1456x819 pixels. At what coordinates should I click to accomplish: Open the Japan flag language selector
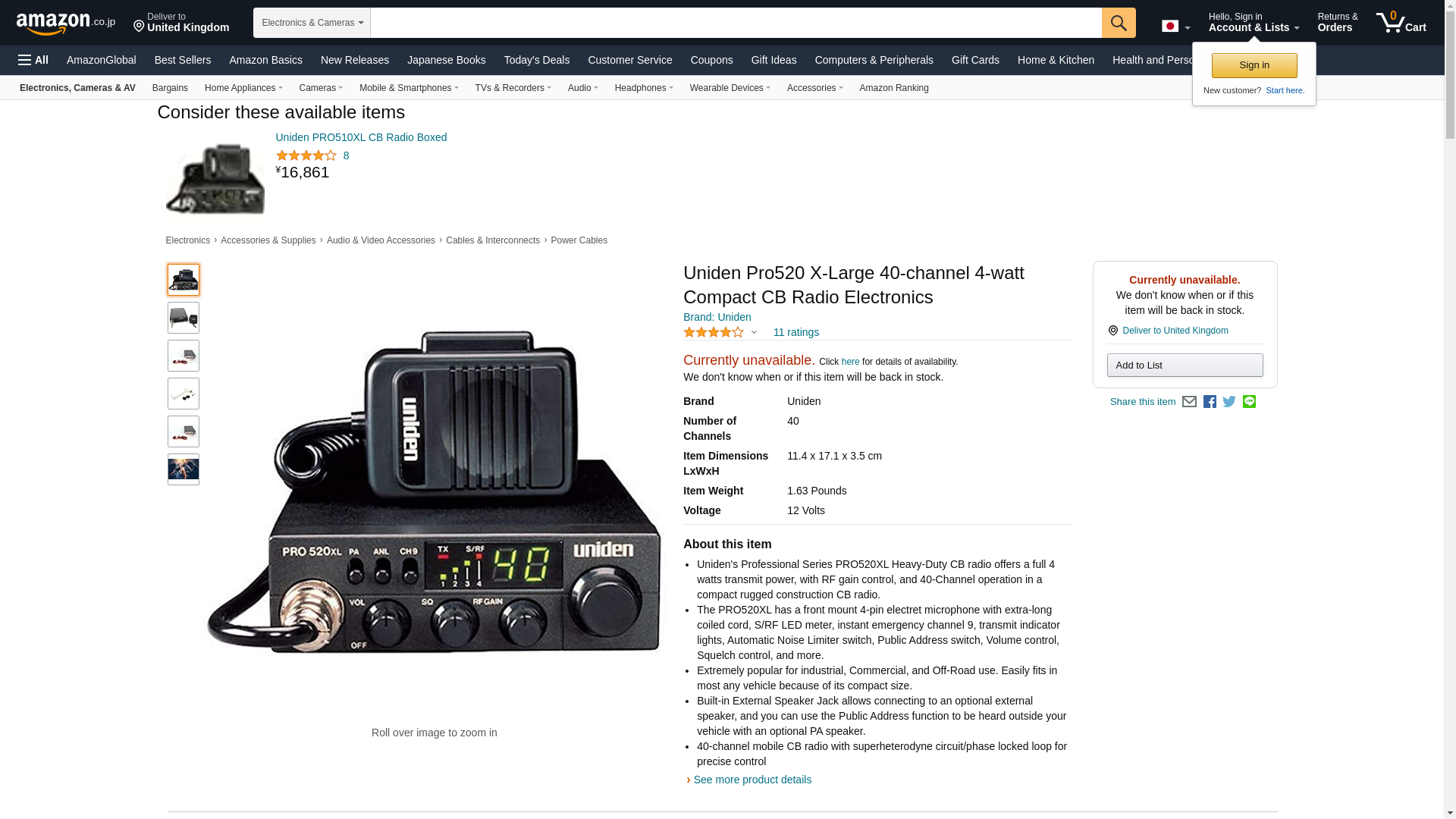tap(1175, 27)
